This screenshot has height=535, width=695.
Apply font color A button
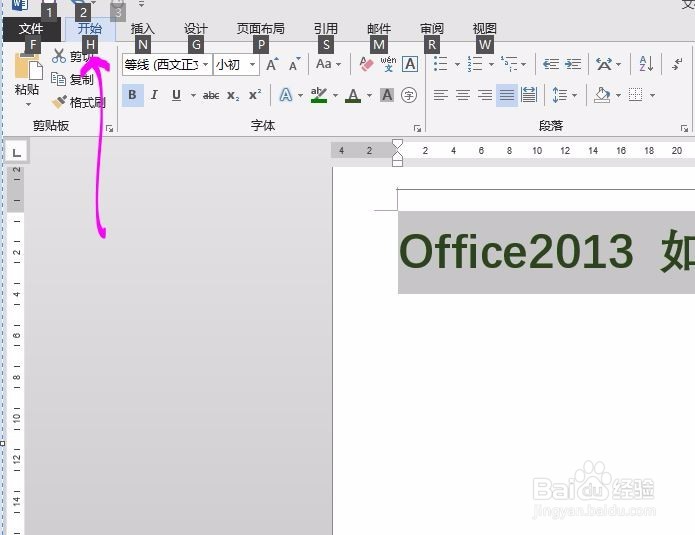click(353, 95)
